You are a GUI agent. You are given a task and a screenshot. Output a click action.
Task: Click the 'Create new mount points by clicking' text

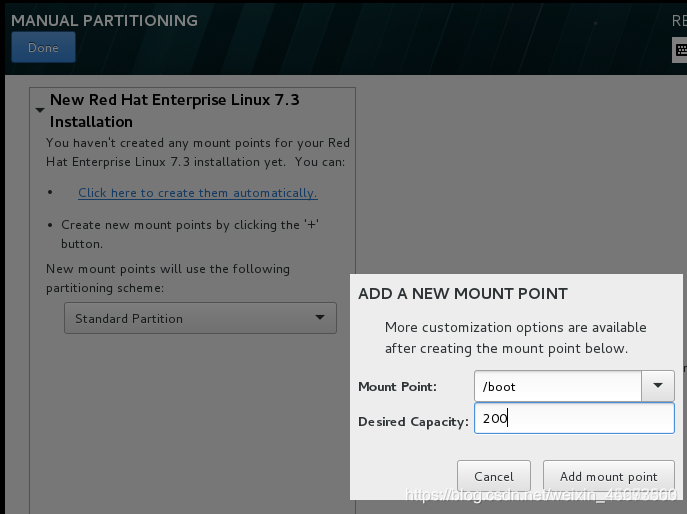pyautogui.click(x=190, y=234)
